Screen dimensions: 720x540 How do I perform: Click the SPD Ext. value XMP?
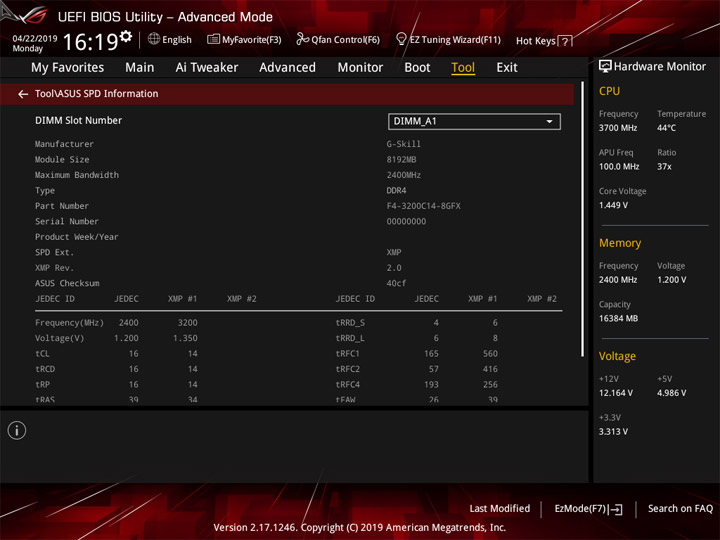click(x=394, y=252)
